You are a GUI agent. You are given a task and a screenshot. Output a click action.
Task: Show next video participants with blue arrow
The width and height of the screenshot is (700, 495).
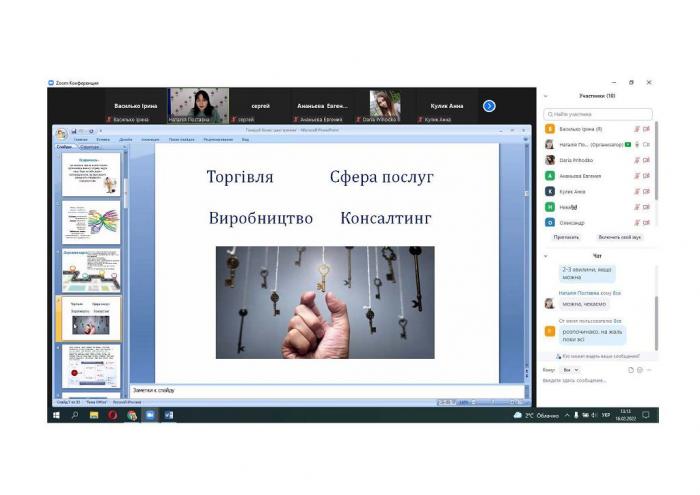[x=489, y=106]
